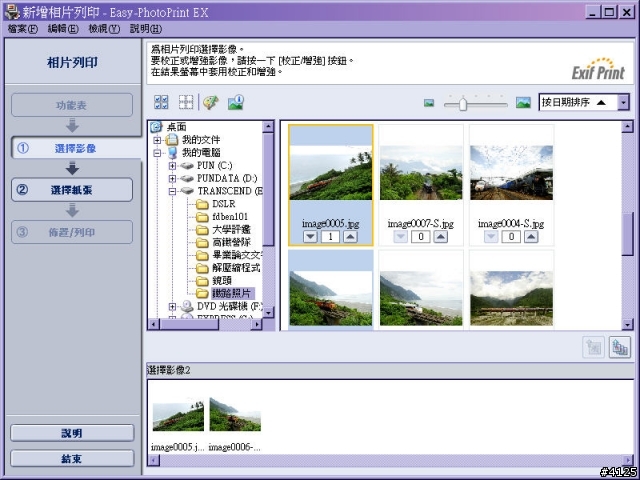
Task: Click the 桌面 desktop icon in tree
Action: tap(156, 127)
